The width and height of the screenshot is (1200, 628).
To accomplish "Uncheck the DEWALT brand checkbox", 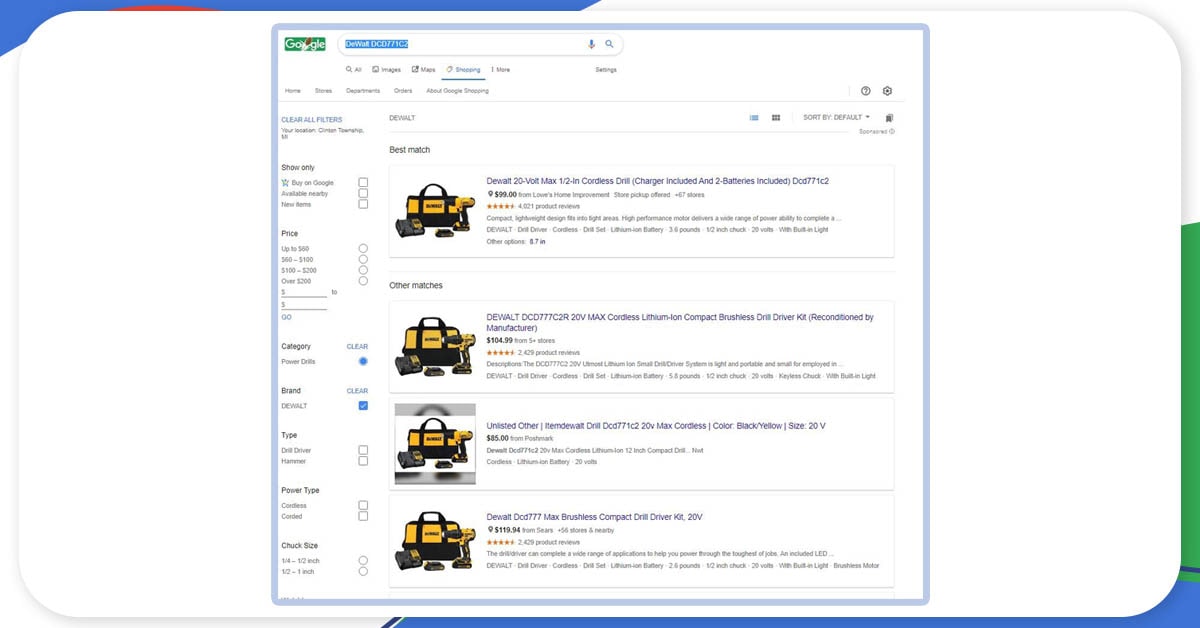I will (x=363, y=406).
